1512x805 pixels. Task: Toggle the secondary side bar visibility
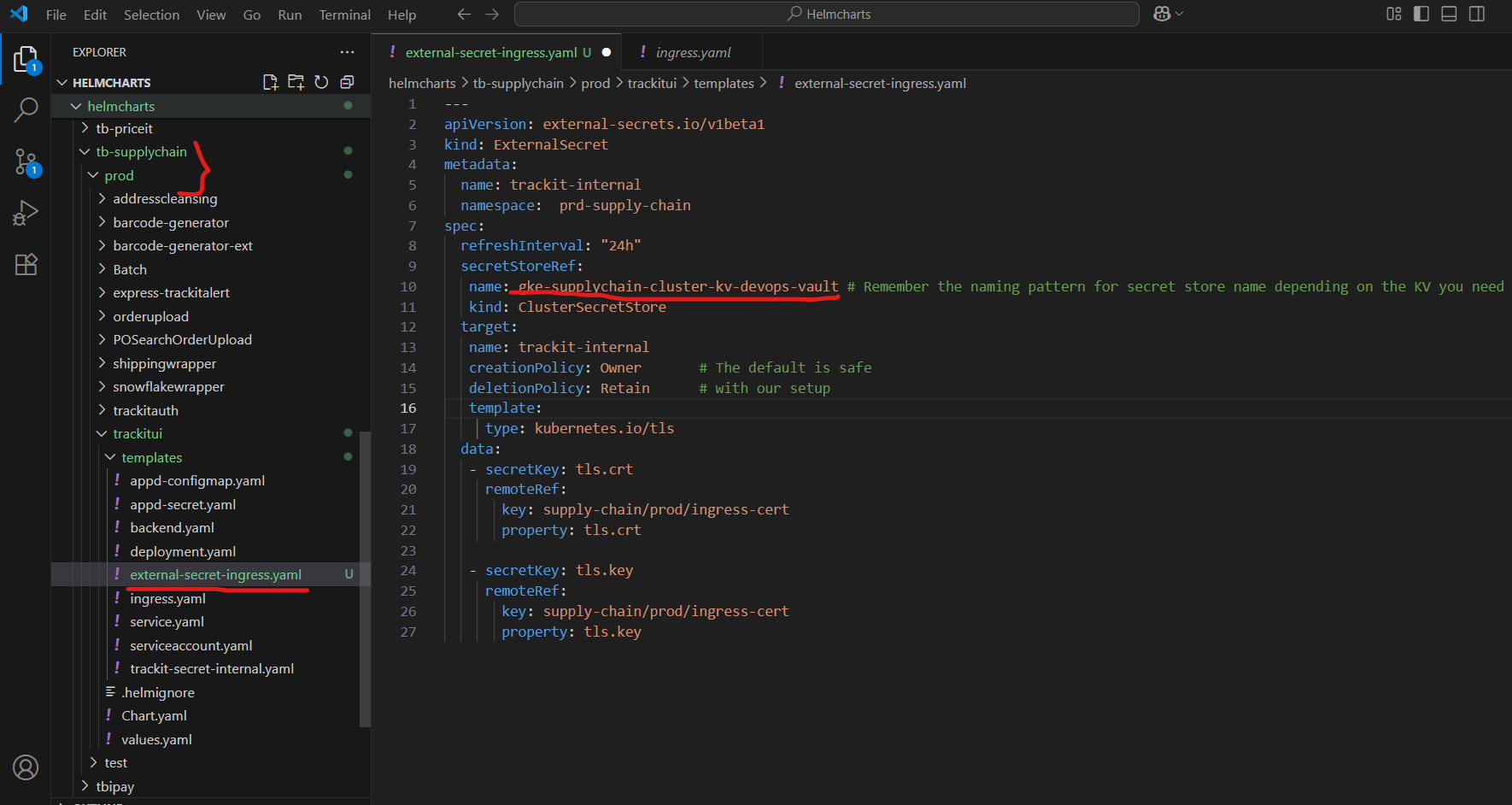[x=1476, y=14]
